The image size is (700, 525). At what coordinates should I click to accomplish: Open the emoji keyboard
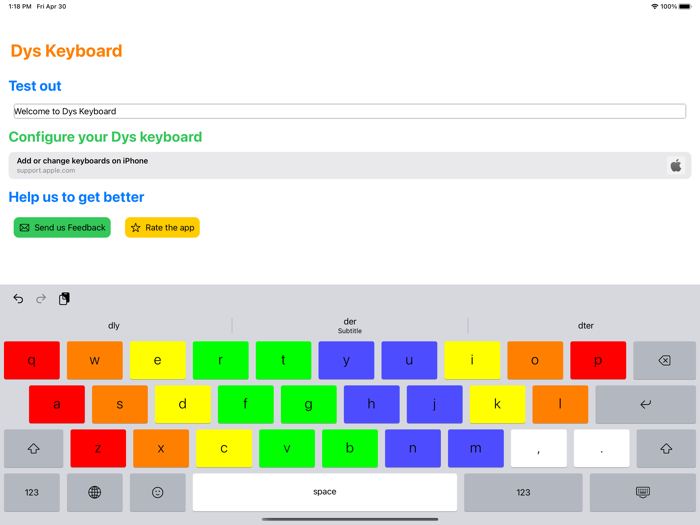click(158, 492)
